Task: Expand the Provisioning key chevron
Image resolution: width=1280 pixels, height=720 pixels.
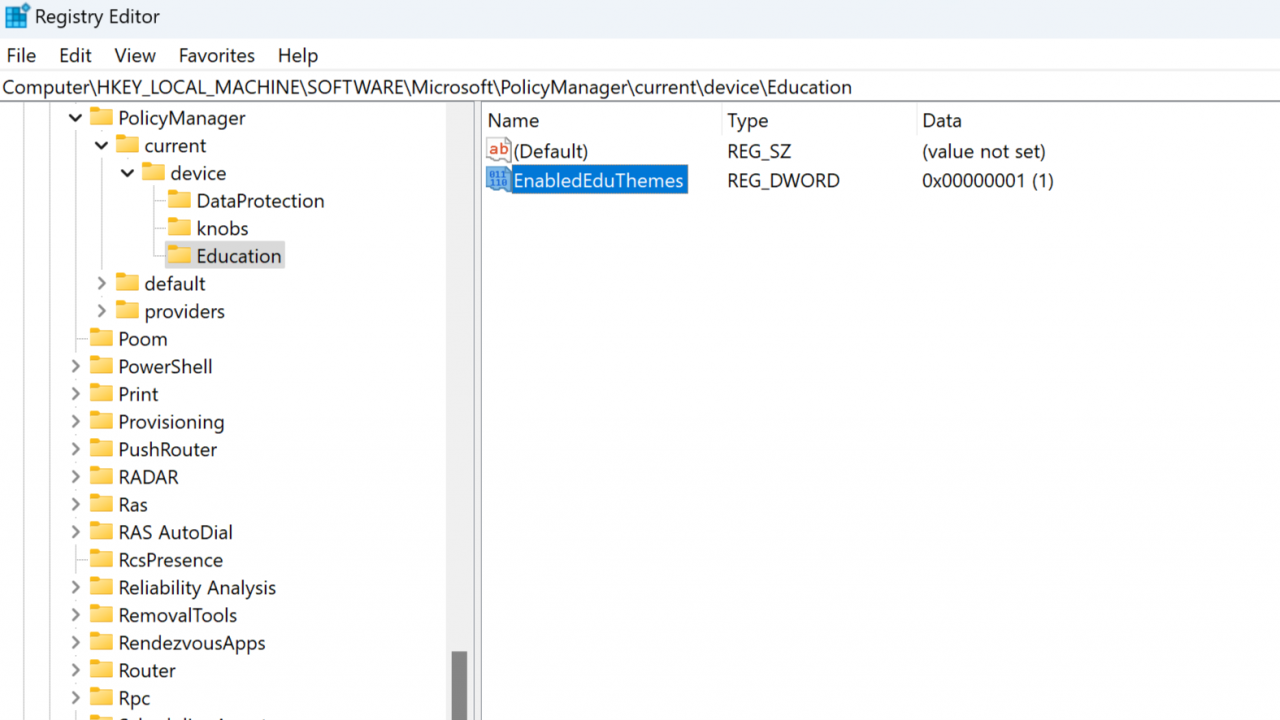Action: point(75,421)
